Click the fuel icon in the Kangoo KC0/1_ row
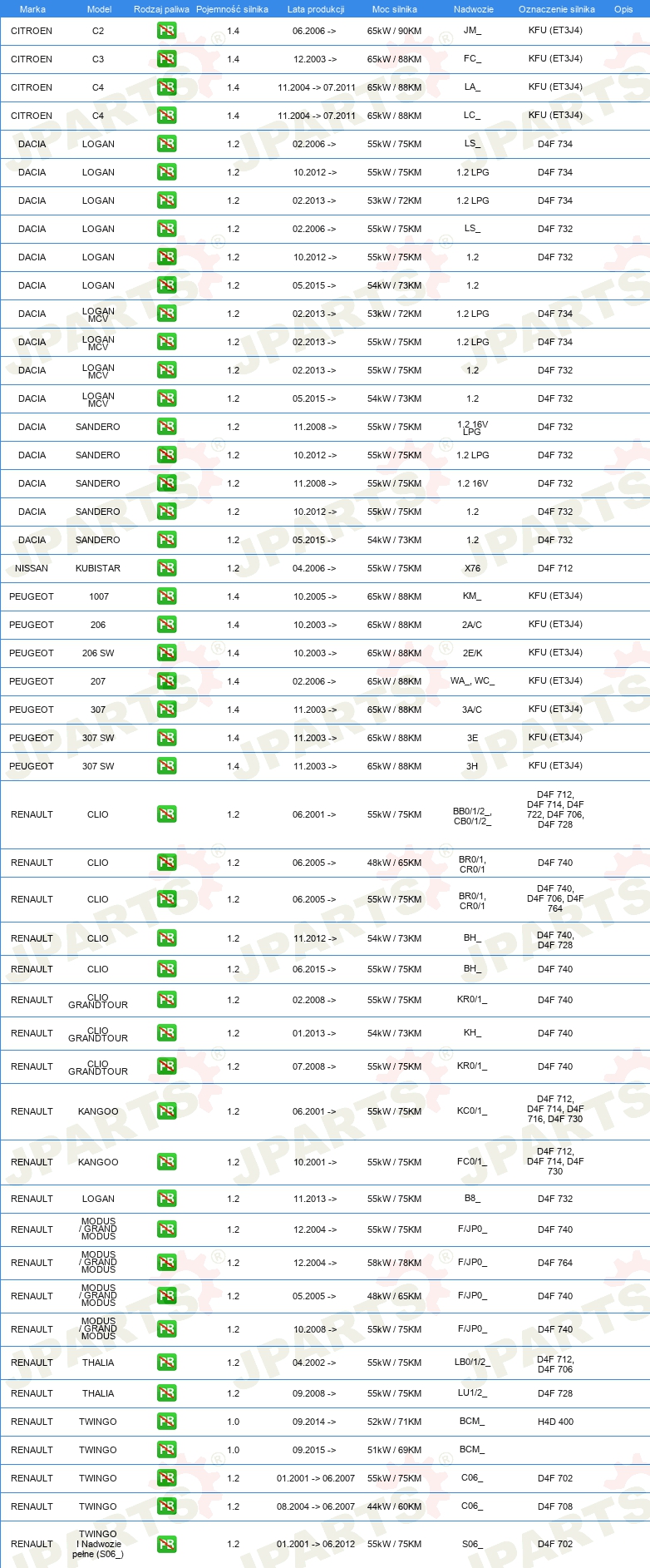650x1568 pixels. pyautogui.click(x=167, y=1111)
